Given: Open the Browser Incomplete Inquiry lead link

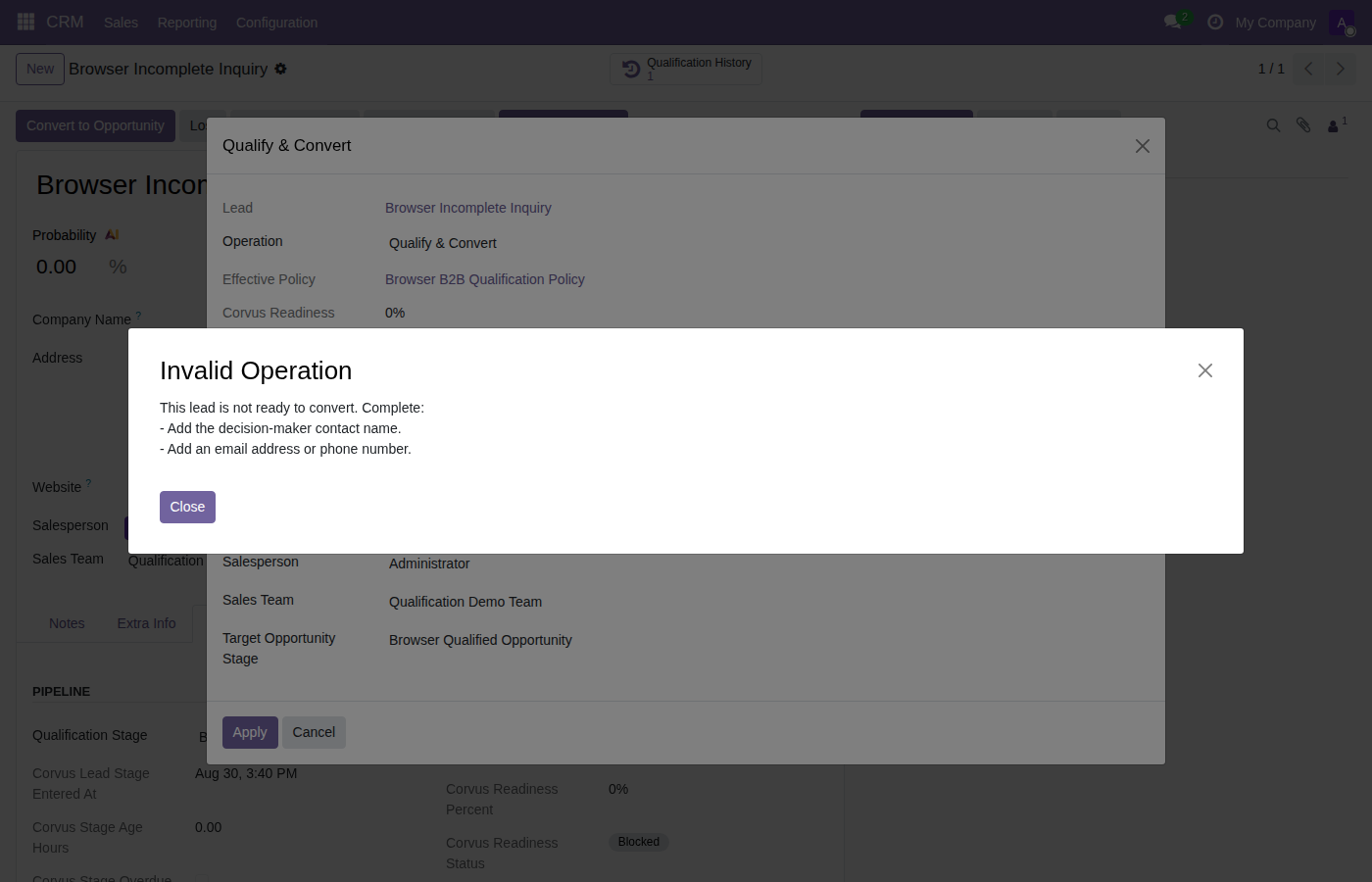Looking at the screenshot, I should (468, 208).
